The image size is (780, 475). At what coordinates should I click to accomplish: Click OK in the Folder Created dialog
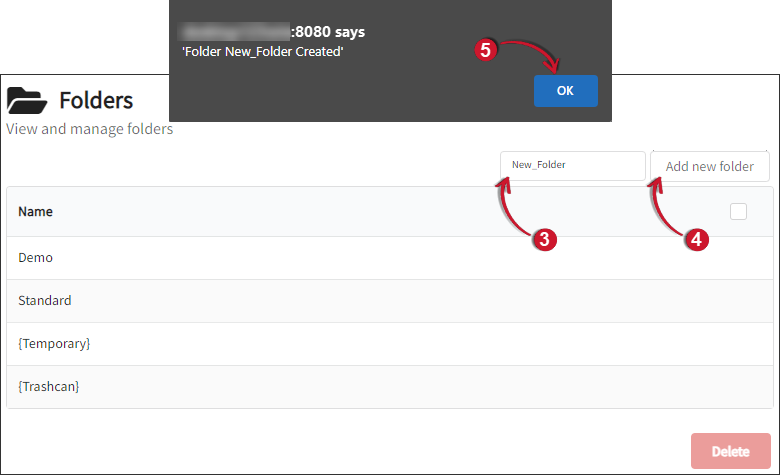pyautogui.click(x=566, y=91)
